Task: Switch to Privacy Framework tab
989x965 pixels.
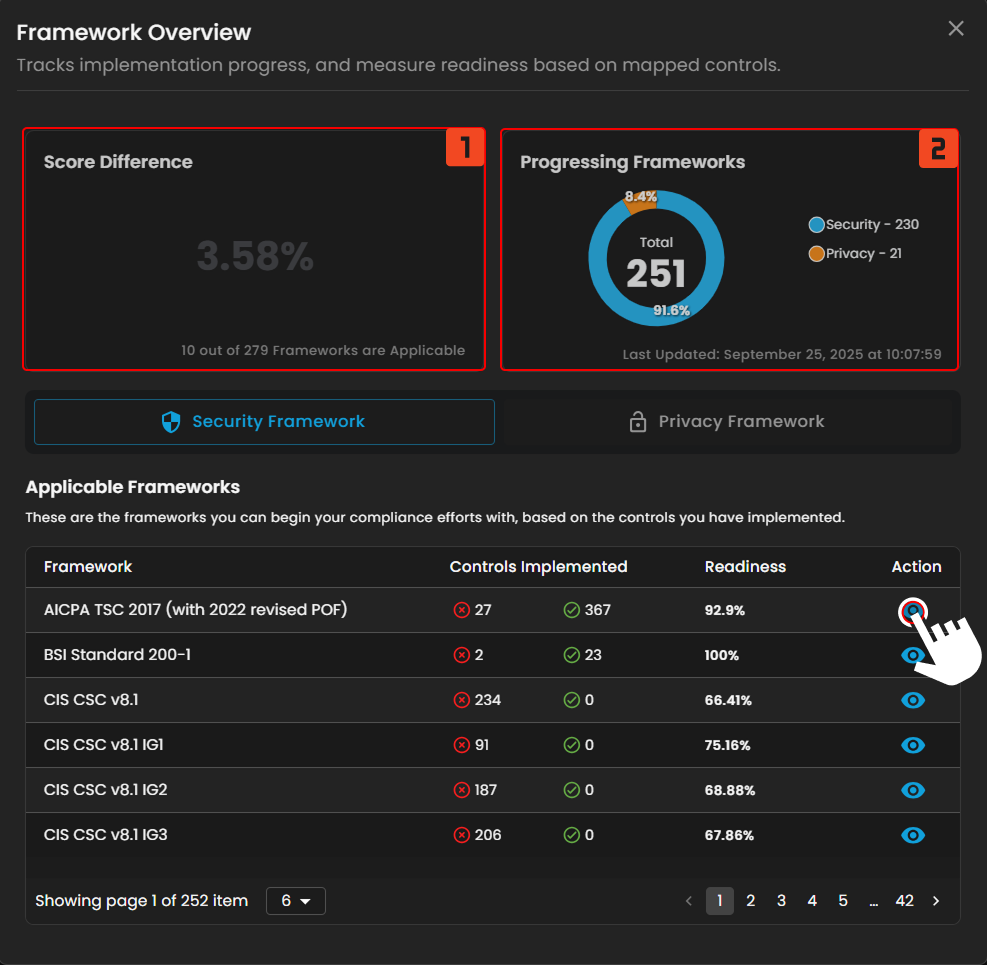Action: tap(727, 422)
